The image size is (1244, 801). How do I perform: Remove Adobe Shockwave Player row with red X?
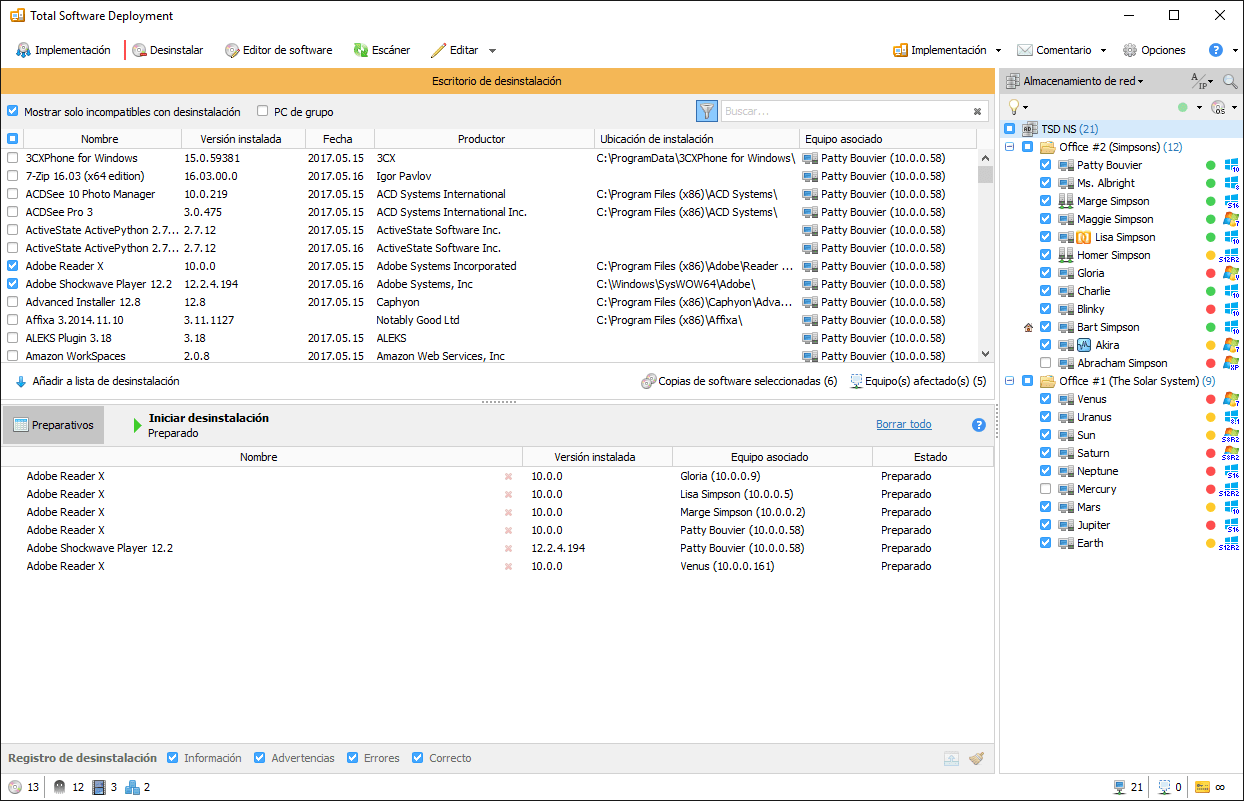508,548
